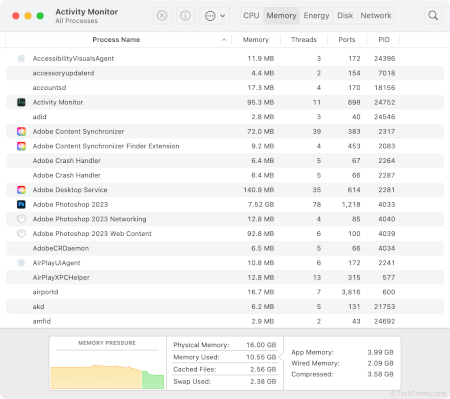
Task: Click the Wired Memory 2.09 GB entry
Action: [x=342, y=363]
